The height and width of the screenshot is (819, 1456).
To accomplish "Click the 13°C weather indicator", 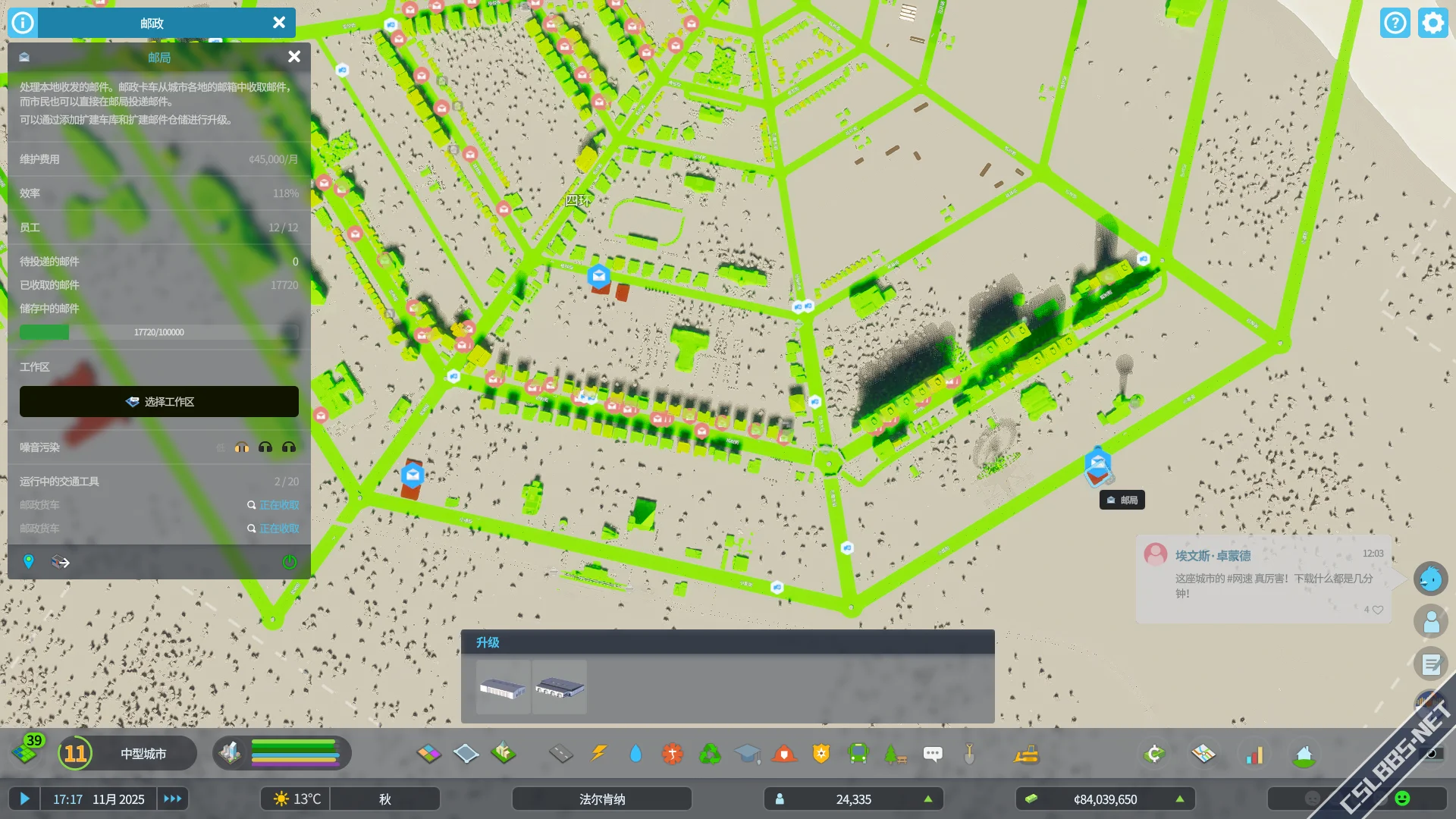I will 297,799.
